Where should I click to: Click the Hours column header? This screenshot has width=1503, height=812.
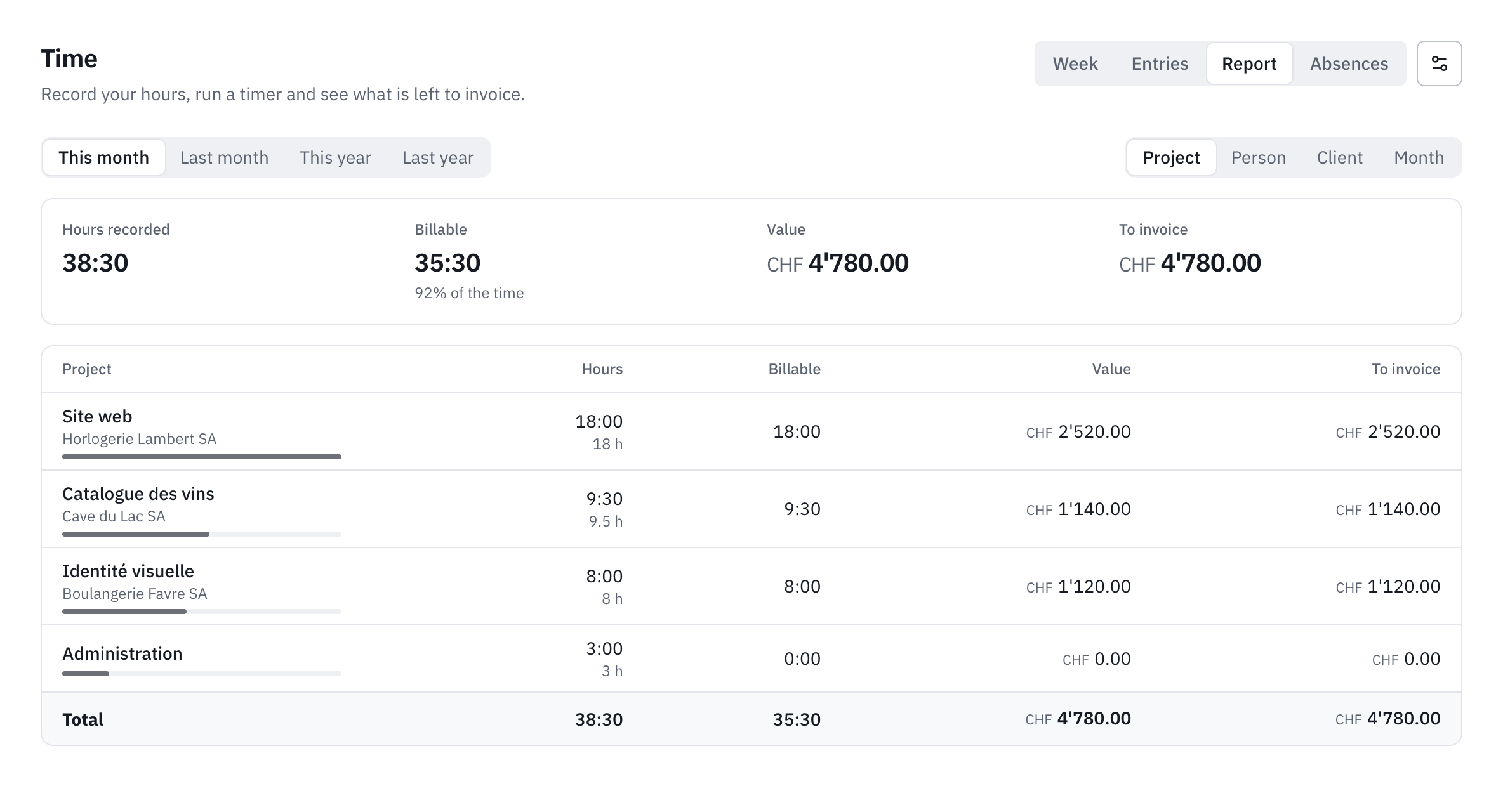pos(602,369)
